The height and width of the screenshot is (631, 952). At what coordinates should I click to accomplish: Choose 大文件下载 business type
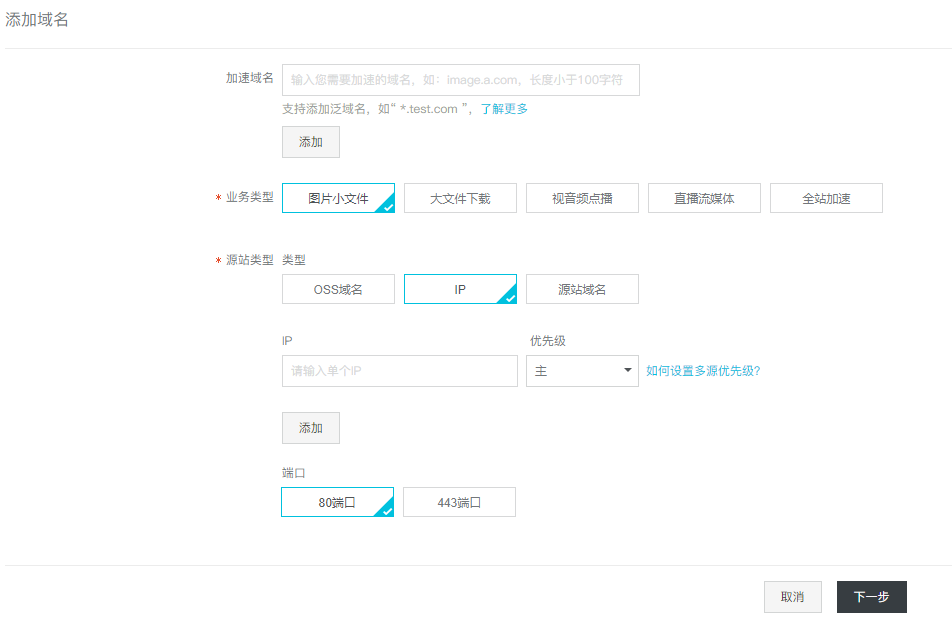pos(460,198)
